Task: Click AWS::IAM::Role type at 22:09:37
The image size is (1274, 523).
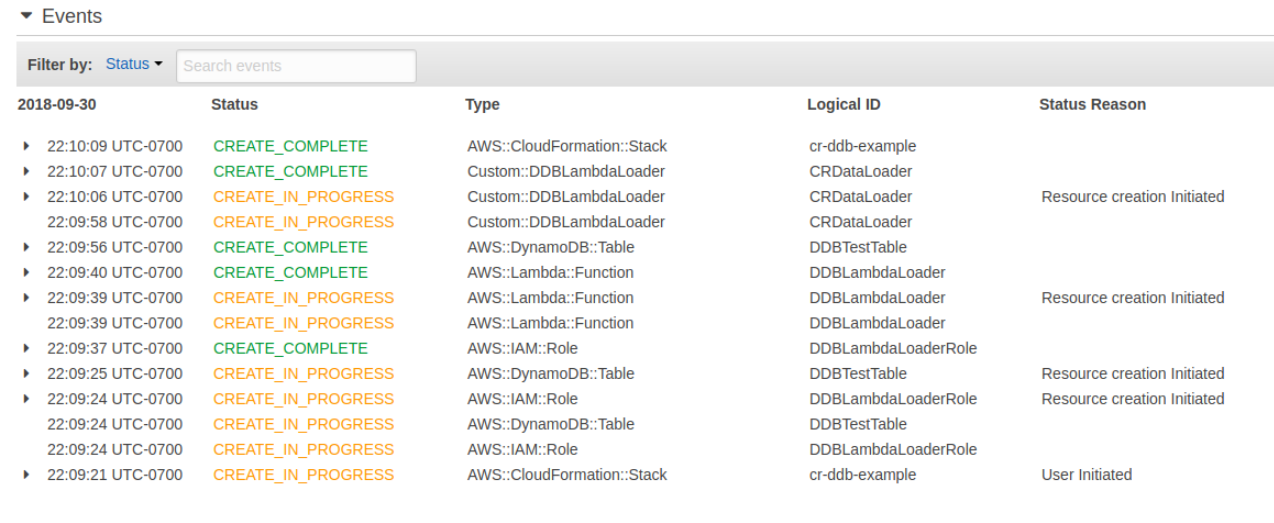Action: coord(522,348)
